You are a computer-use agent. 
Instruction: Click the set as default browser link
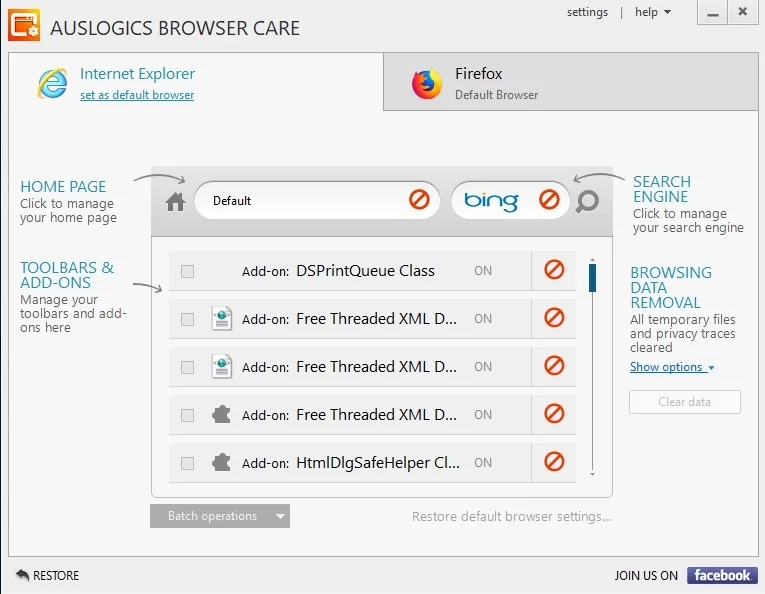(x=137, y=95)
